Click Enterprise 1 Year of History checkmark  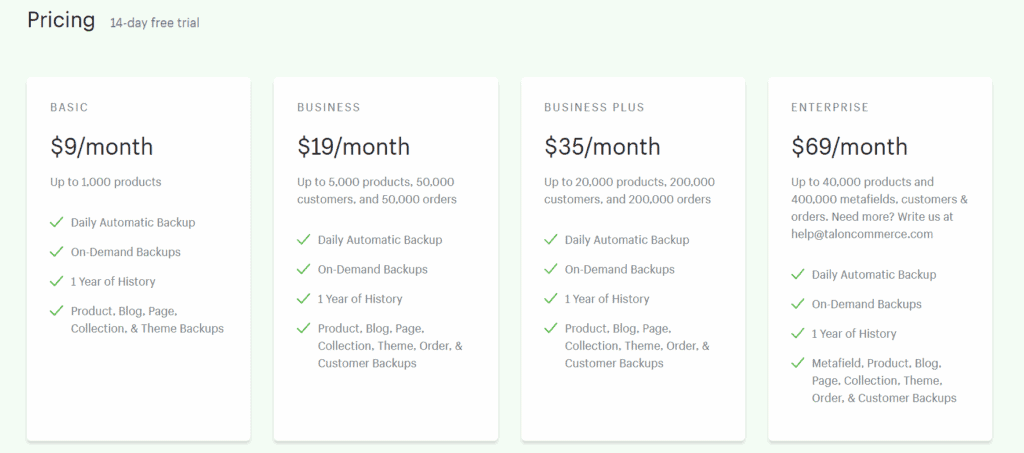coord(797,334)
